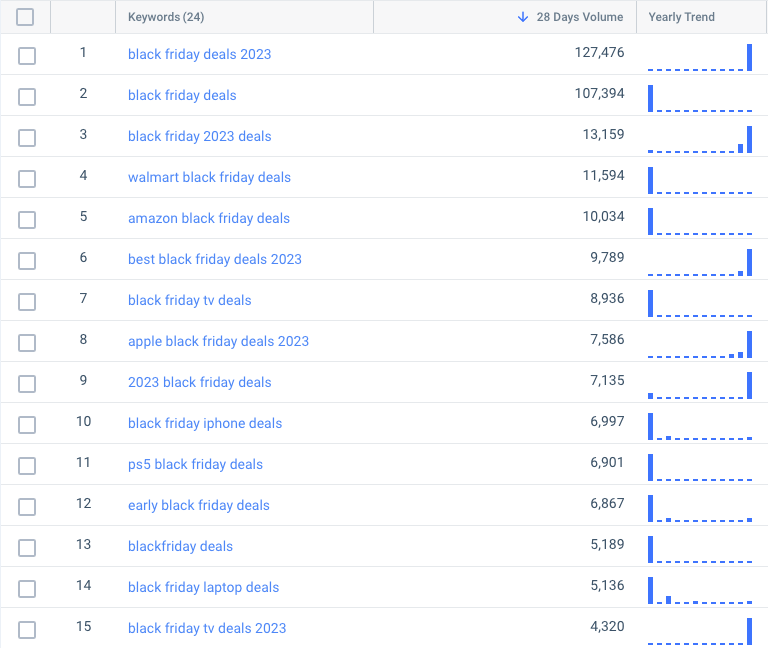Image resolution: width=768 pixels, height=648 pixels.
Task: Open the black friday deals keyword link
Action: [x=182, y=96]
